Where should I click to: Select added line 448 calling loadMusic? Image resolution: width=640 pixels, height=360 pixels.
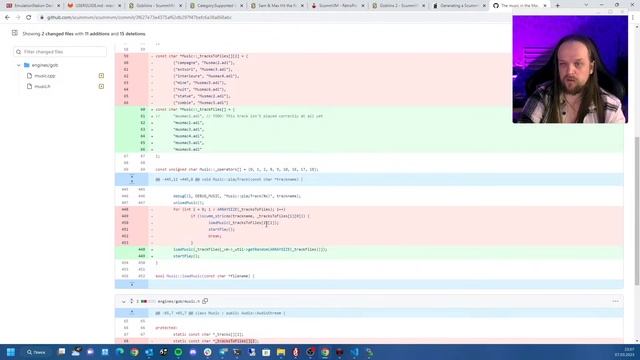click(369, 249)
